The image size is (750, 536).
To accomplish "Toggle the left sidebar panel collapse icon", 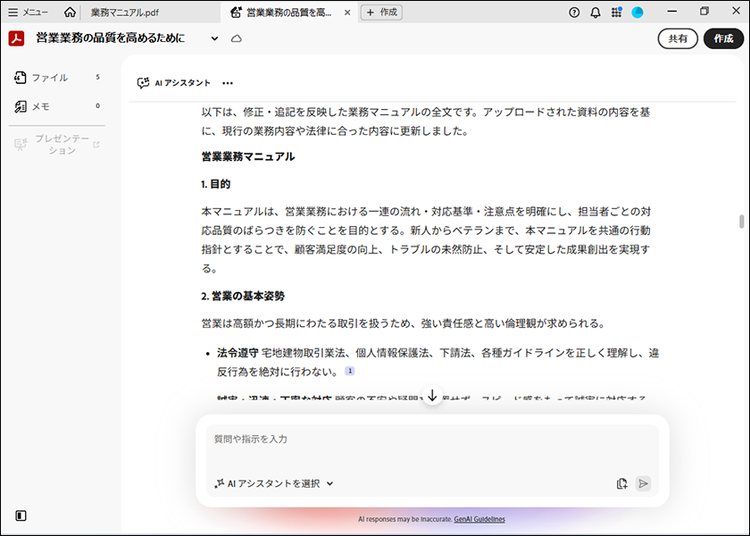I will [21, 516].
